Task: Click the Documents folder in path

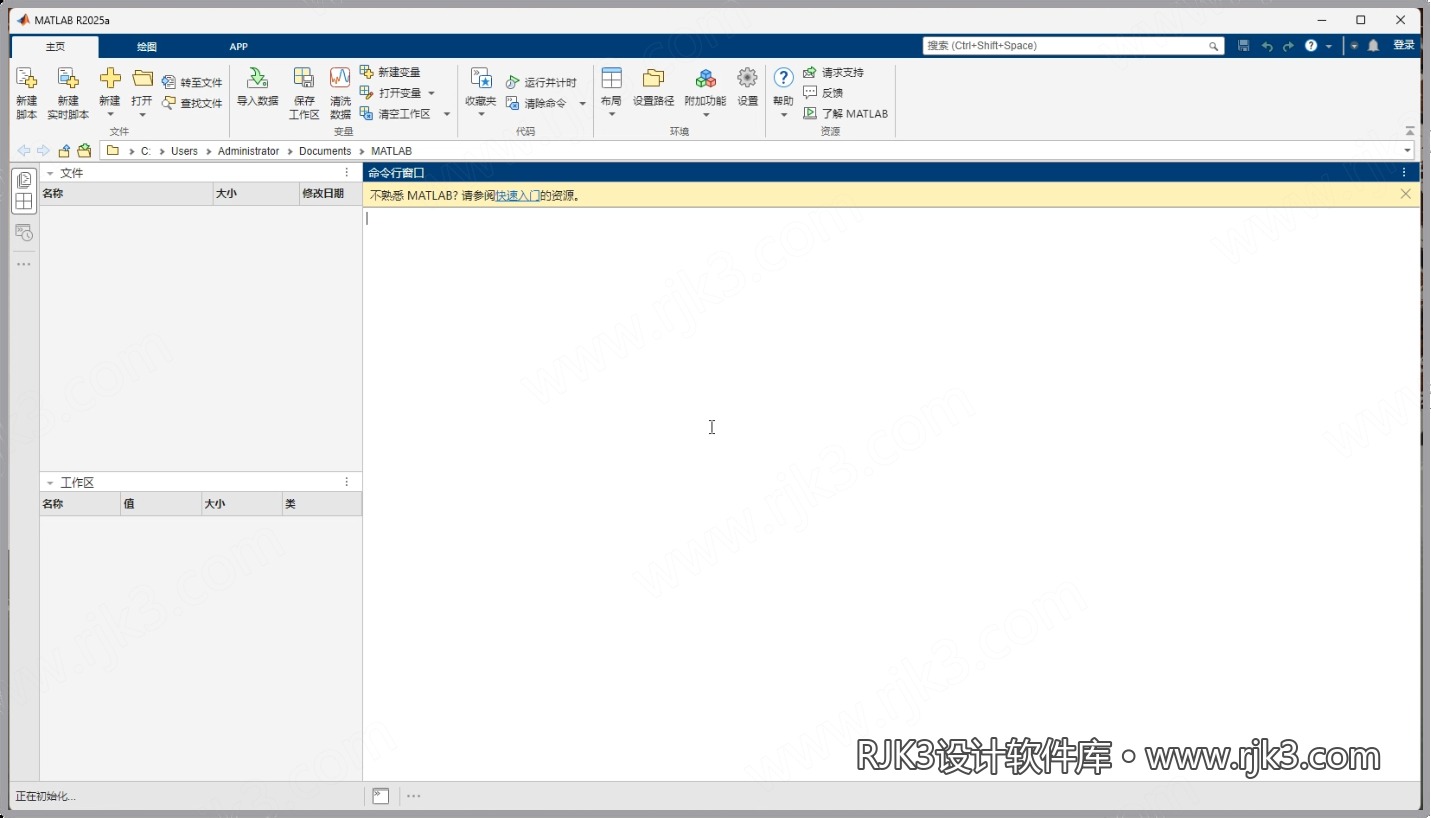Action: point(325,151)
